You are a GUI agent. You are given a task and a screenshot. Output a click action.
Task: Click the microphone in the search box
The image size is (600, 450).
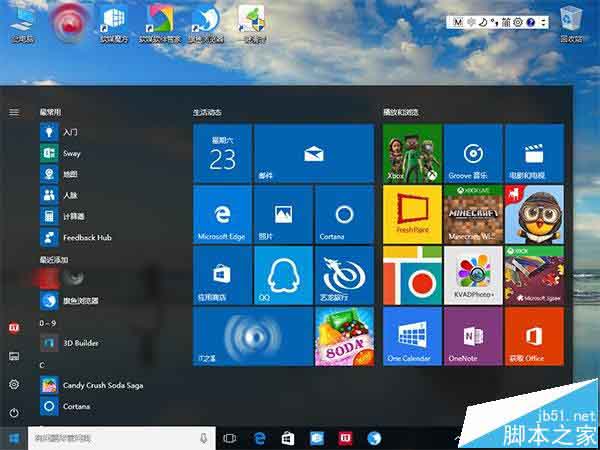click(x=204, y=438)
